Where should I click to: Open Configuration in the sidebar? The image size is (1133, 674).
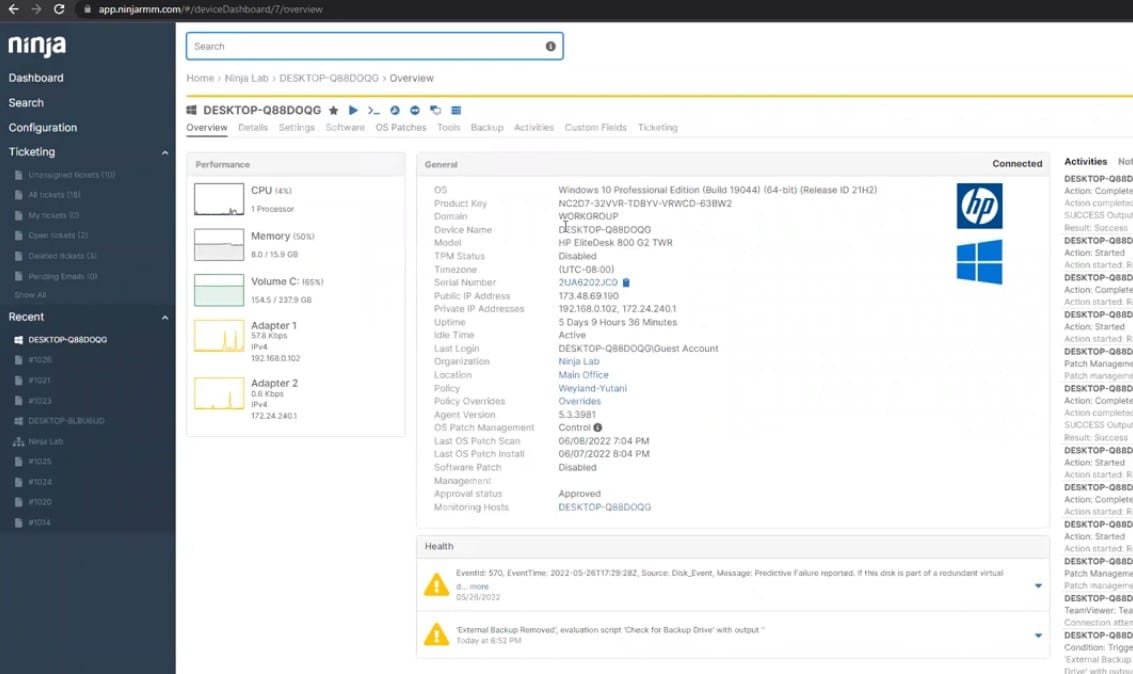[43, 128]
